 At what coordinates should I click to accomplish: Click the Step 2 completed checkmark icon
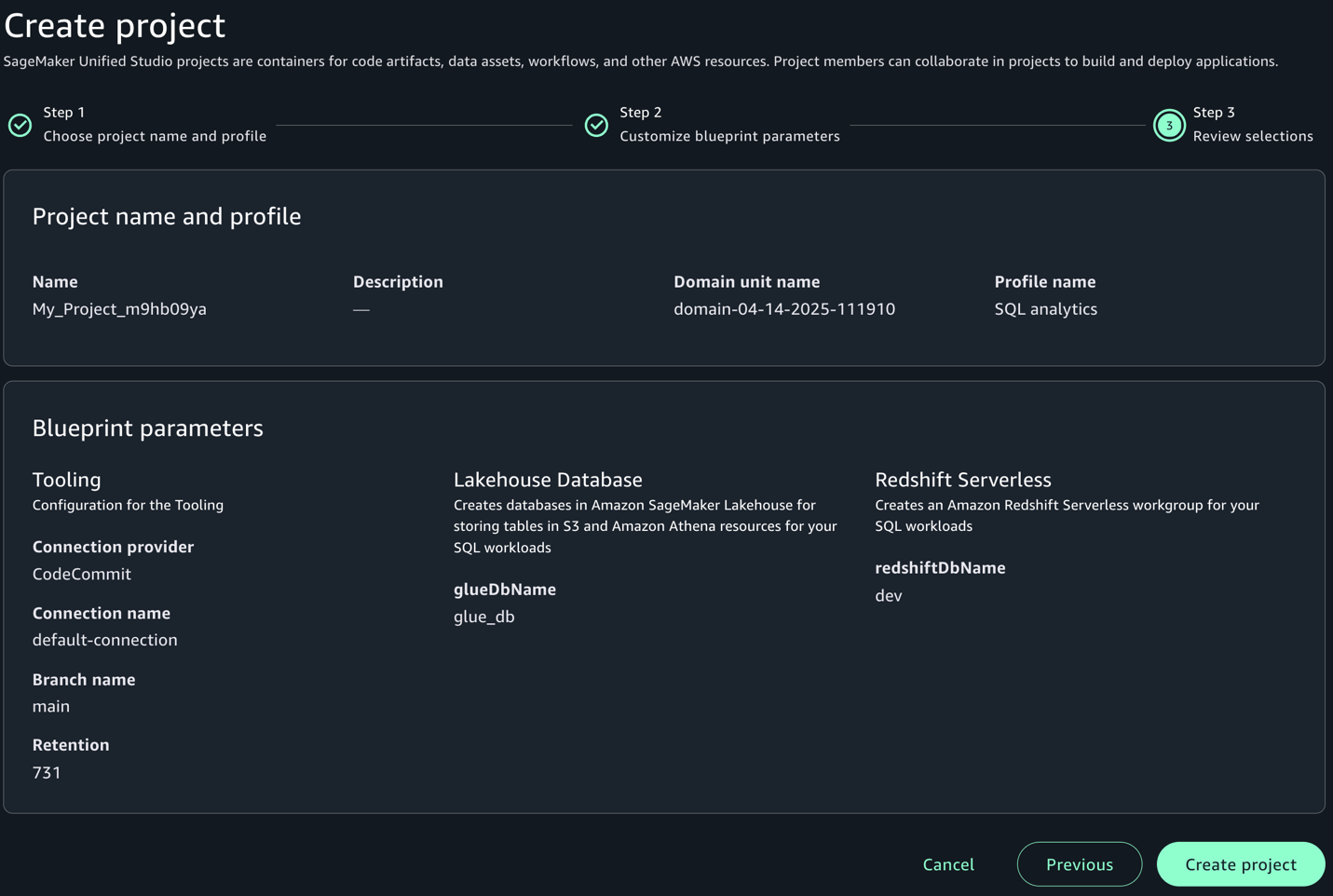coord(596,125)
